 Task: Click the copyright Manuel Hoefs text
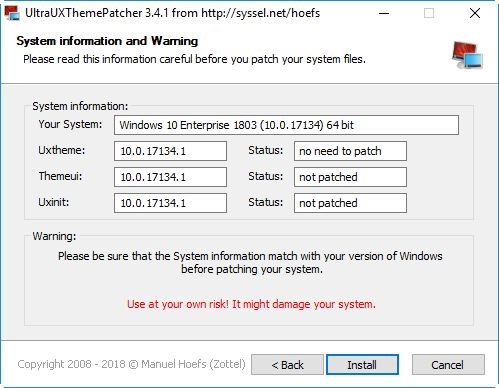[x=131, y=364]
